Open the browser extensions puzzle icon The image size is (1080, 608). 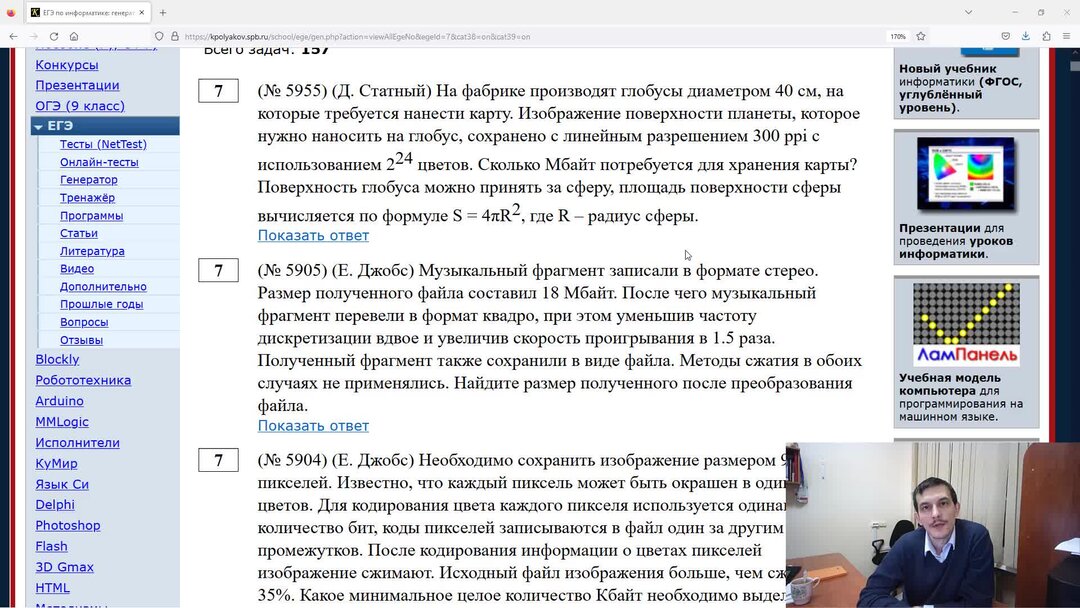pos(1048,34)
